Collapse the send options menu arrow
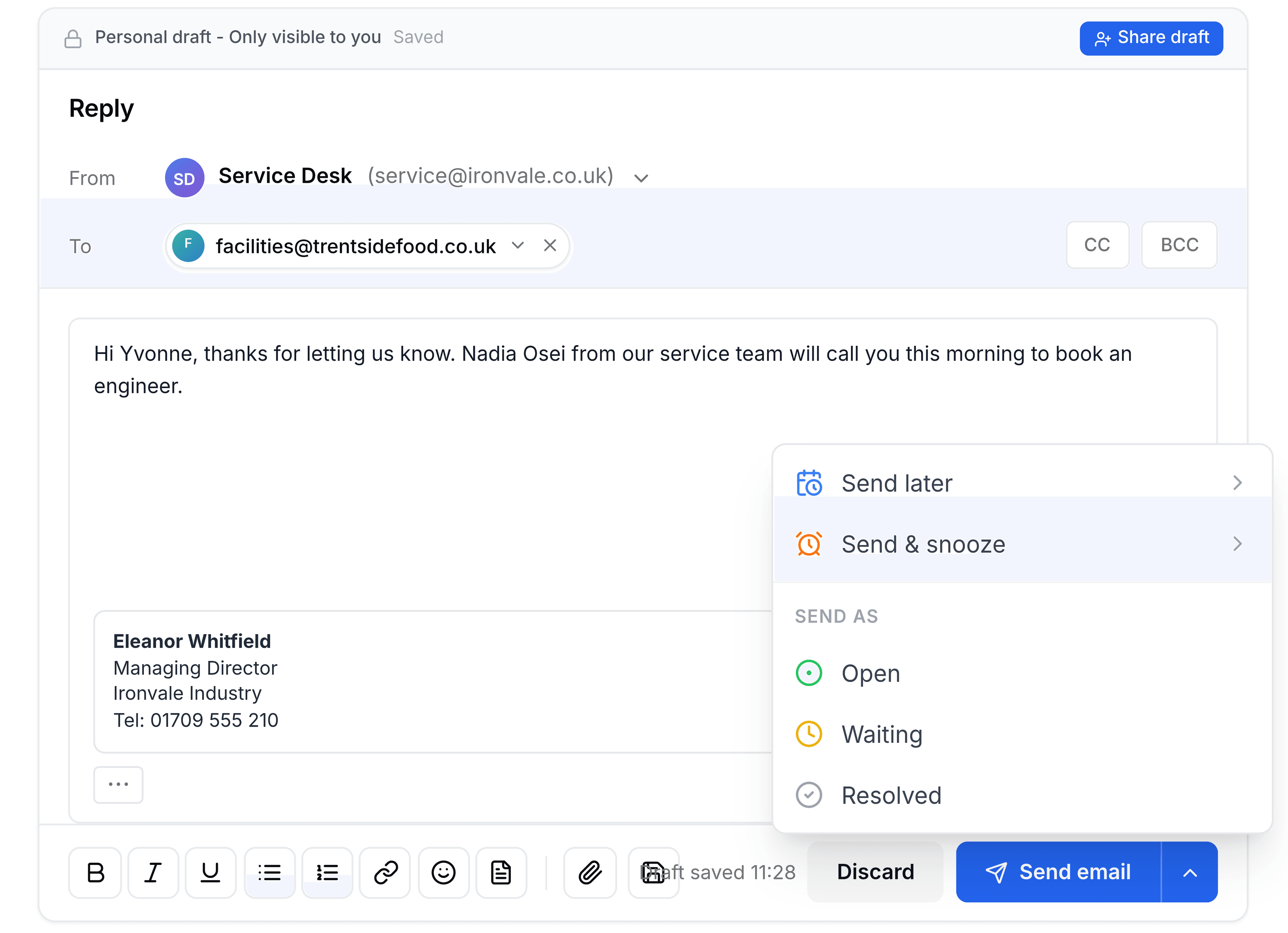Viewport: 1288px width, 933px height. (1190, 872)
